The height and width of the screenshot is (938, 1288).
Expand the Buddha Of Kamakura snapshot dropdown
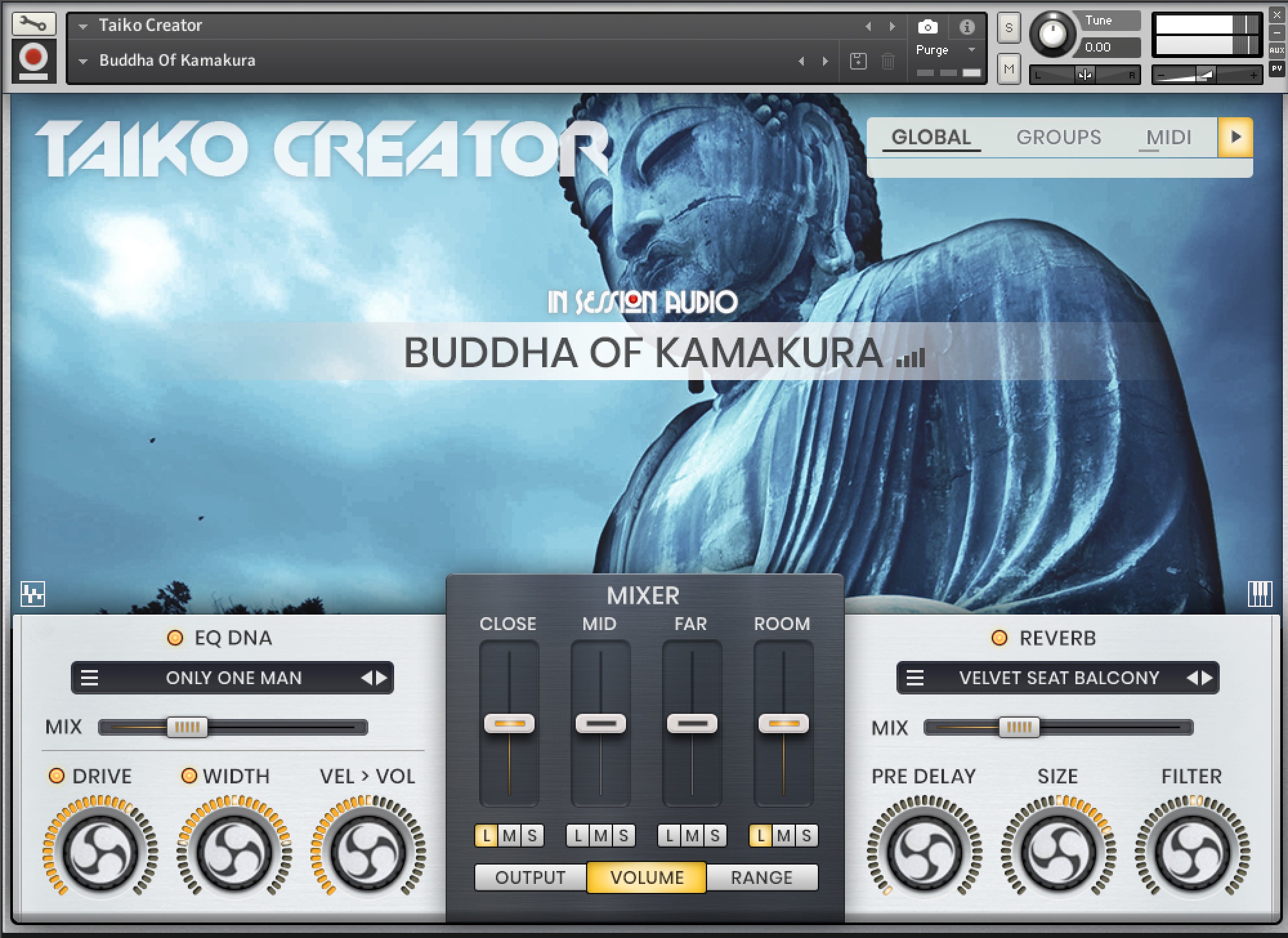[83, 61]
